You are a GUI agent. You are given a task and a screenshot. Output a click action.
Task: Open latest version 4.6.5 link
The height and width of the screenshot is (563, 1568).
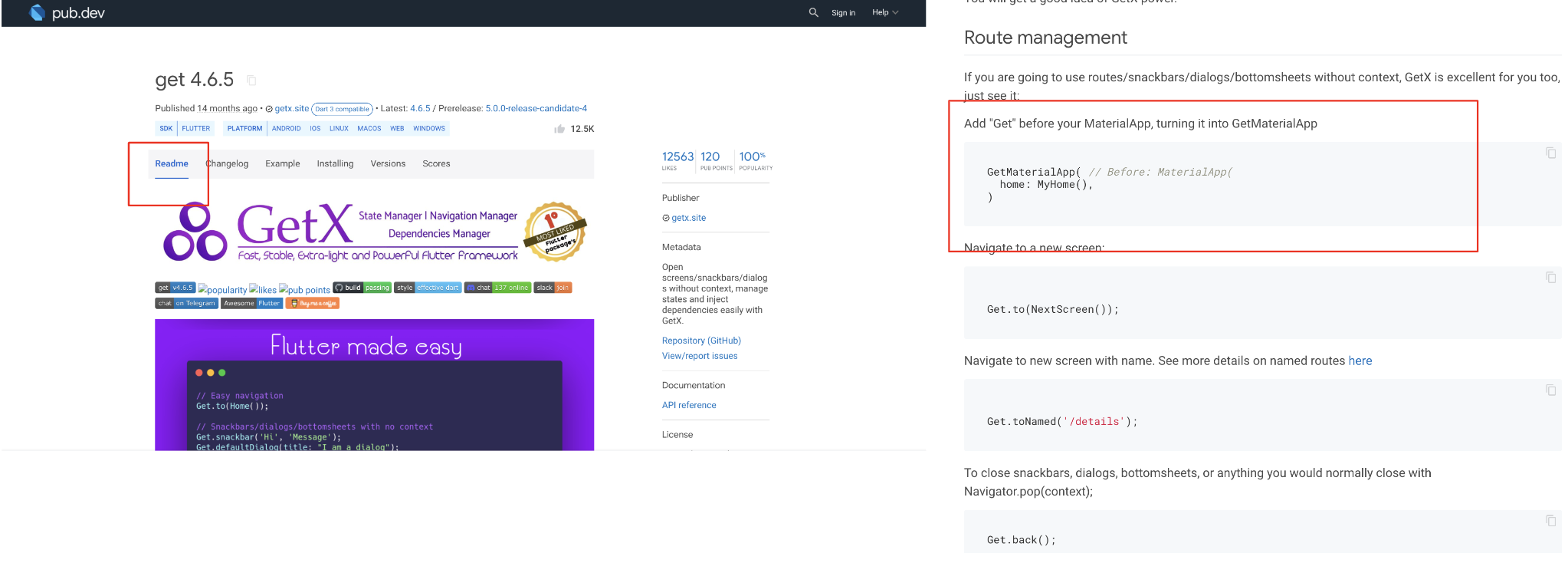point(420,109)
